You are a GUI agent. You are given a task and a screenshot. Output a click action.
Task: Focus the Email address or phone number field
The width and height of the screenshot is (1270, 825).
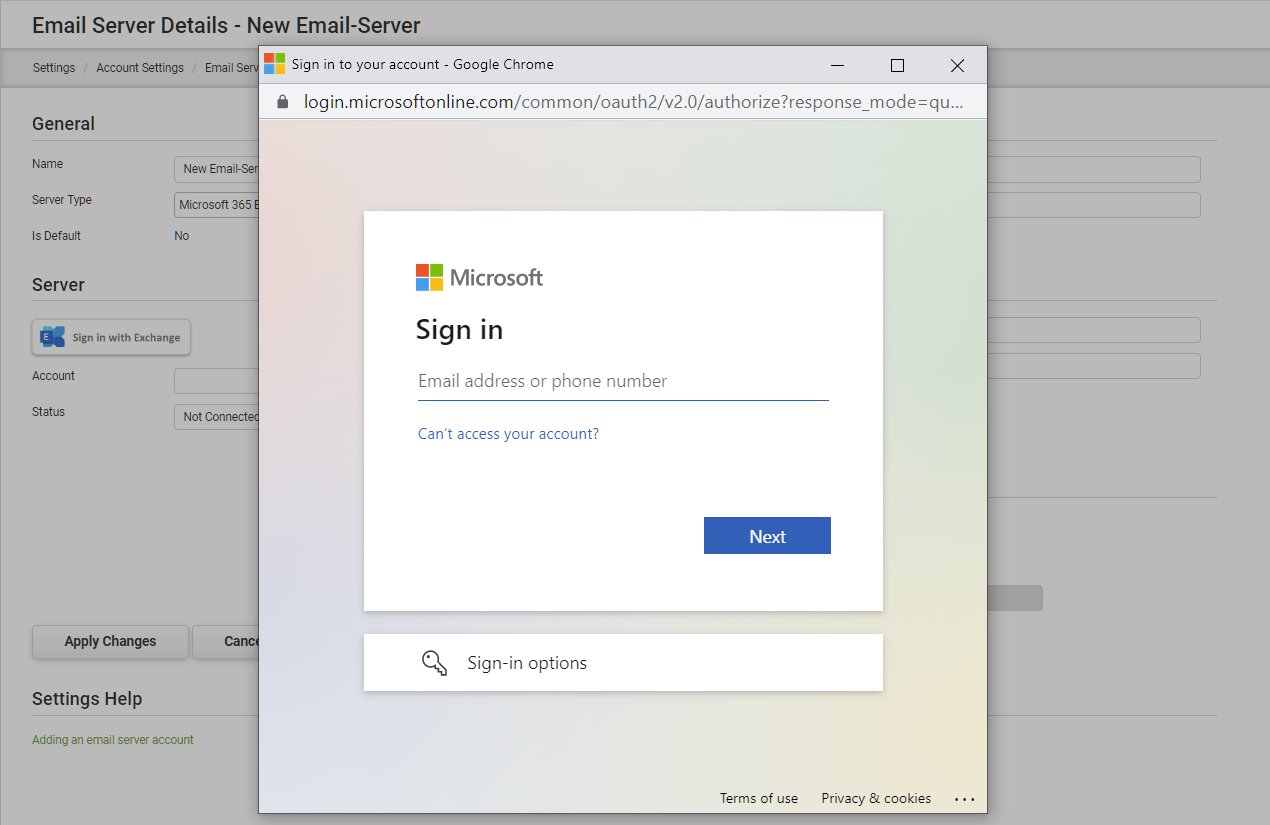tap(623, 381)
